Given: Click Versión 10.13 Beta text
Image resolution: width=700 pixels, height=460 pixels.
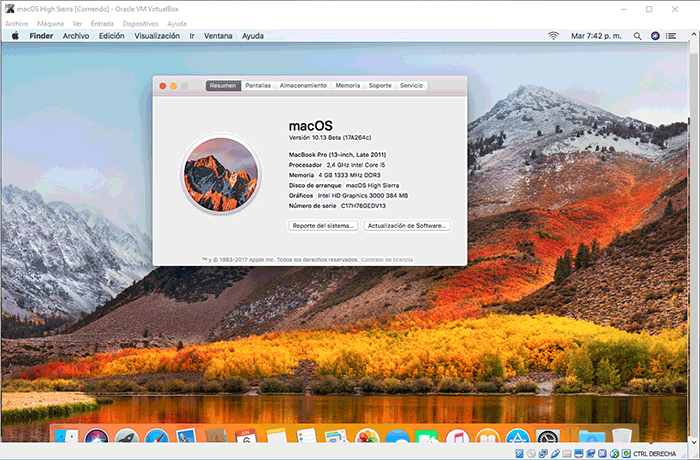Looking at the screenshot, I should pyautogui.click(x=329, y=138).
